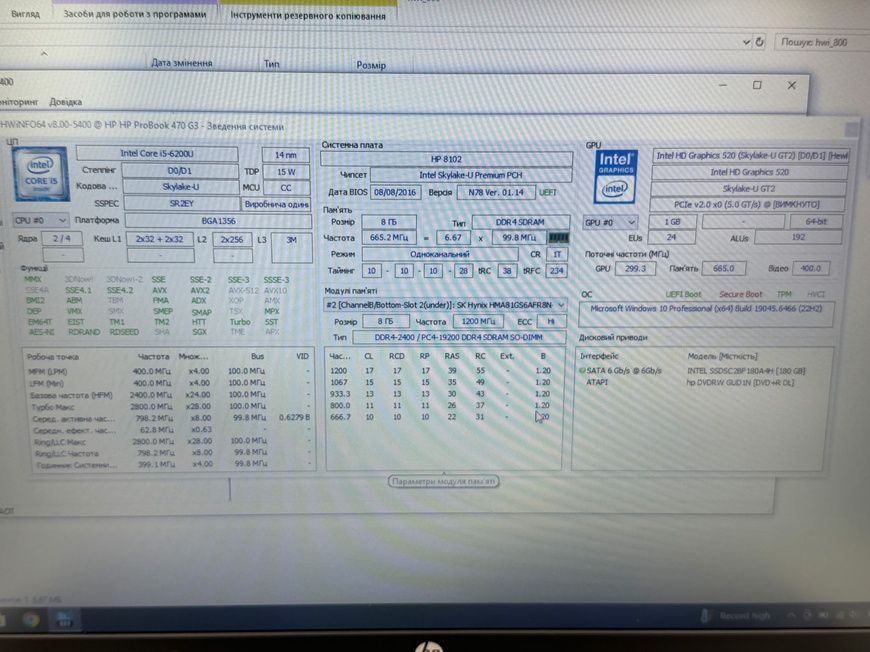870x652 pixels.
Task: Click the SR2EY SSPEC field
Action: [181, 204]
